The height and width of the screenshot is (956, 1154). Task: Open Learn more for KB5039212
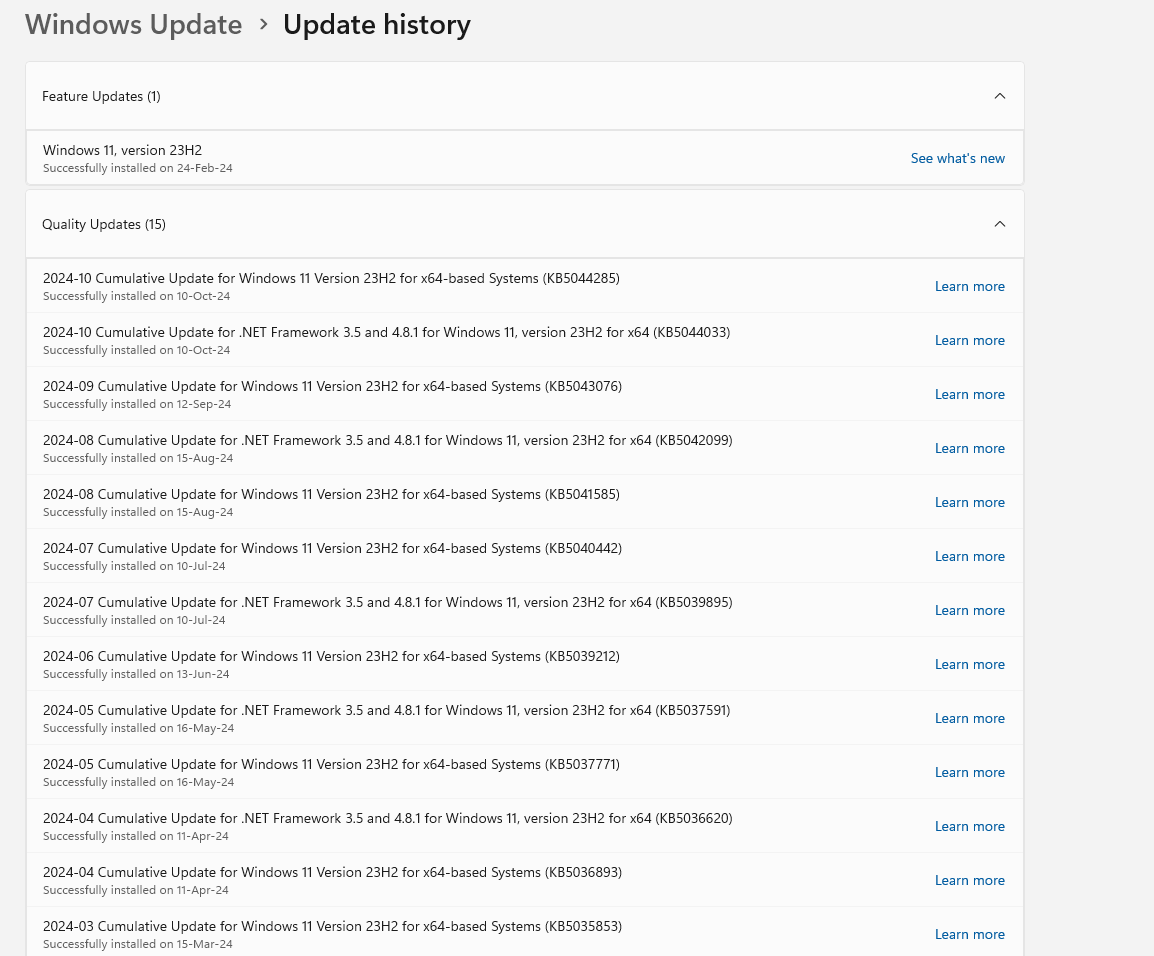click(969, 664)
